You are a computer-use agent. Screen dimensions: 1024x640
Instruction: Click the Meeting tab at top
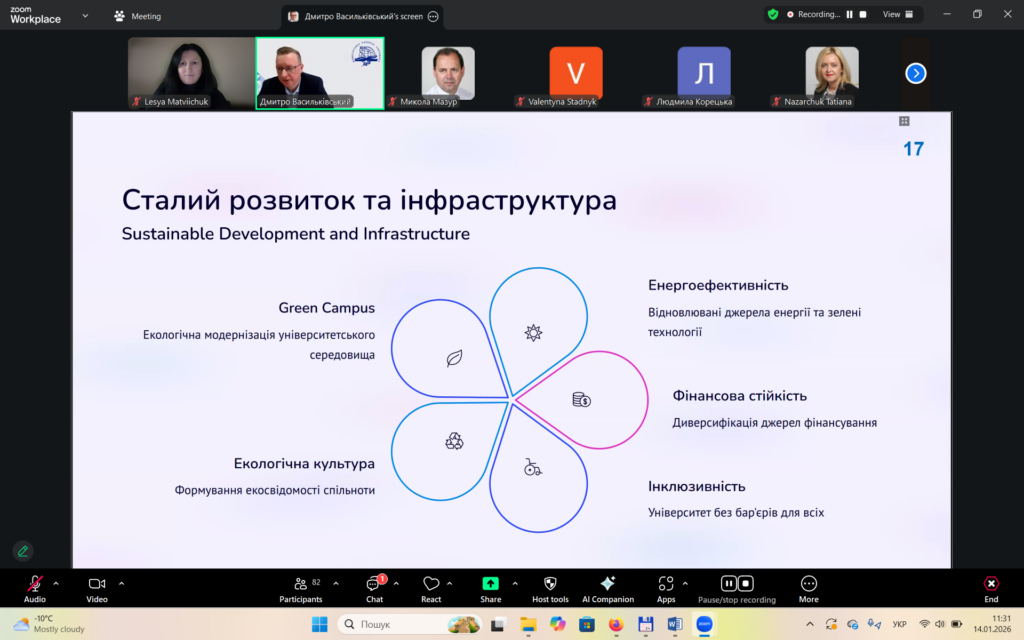point(138,16)
